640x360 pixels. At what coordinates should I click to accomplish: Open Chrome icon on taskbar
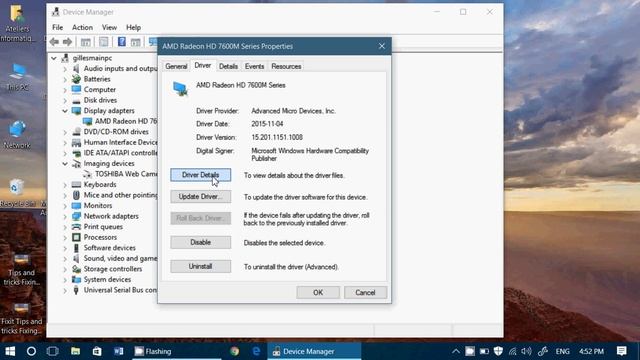(234, 351)
